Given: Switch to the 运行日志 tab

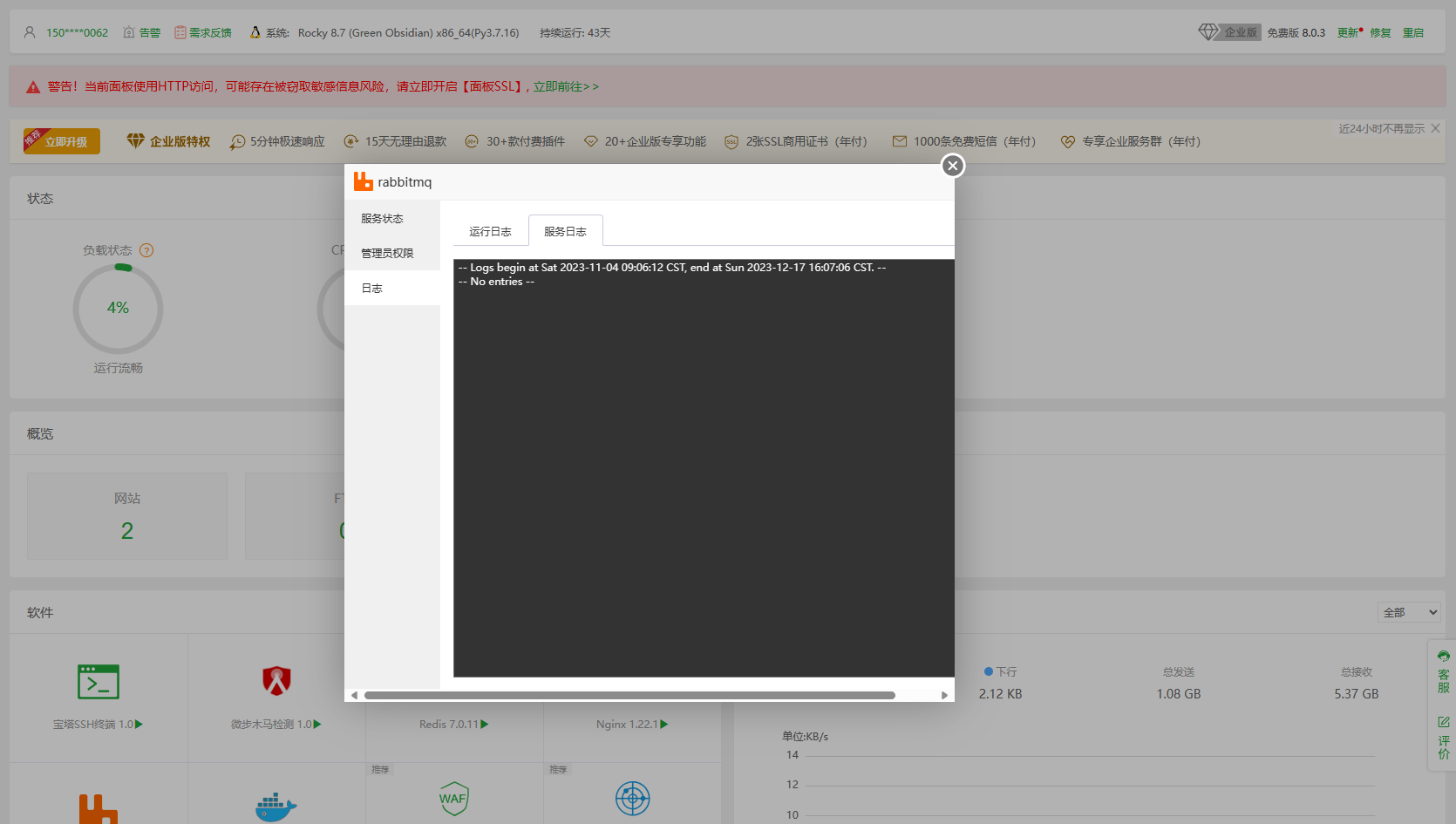Looking at the screenshot, I should pos(490,231).
